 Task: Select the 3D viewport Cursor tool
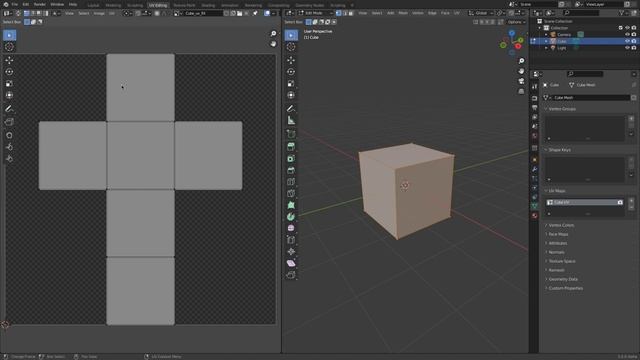click(291, 47)
